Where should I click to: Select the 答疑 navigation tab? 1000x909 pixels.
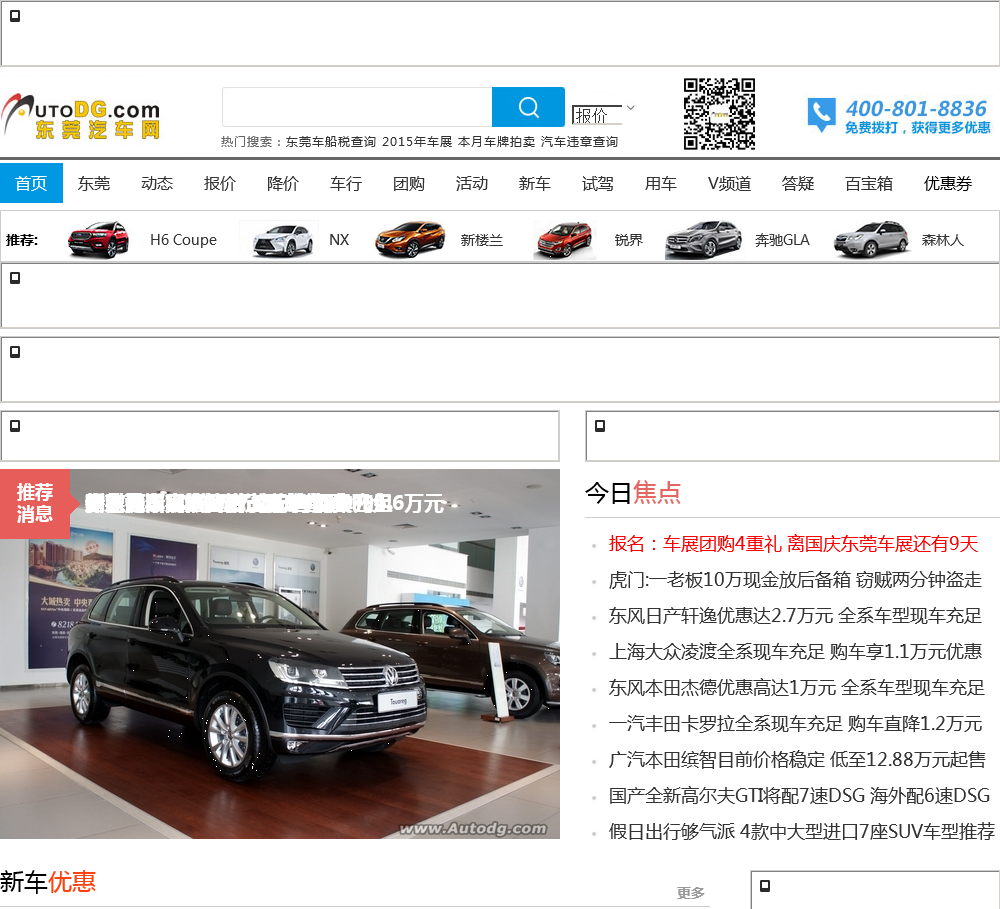click(798, 183)
